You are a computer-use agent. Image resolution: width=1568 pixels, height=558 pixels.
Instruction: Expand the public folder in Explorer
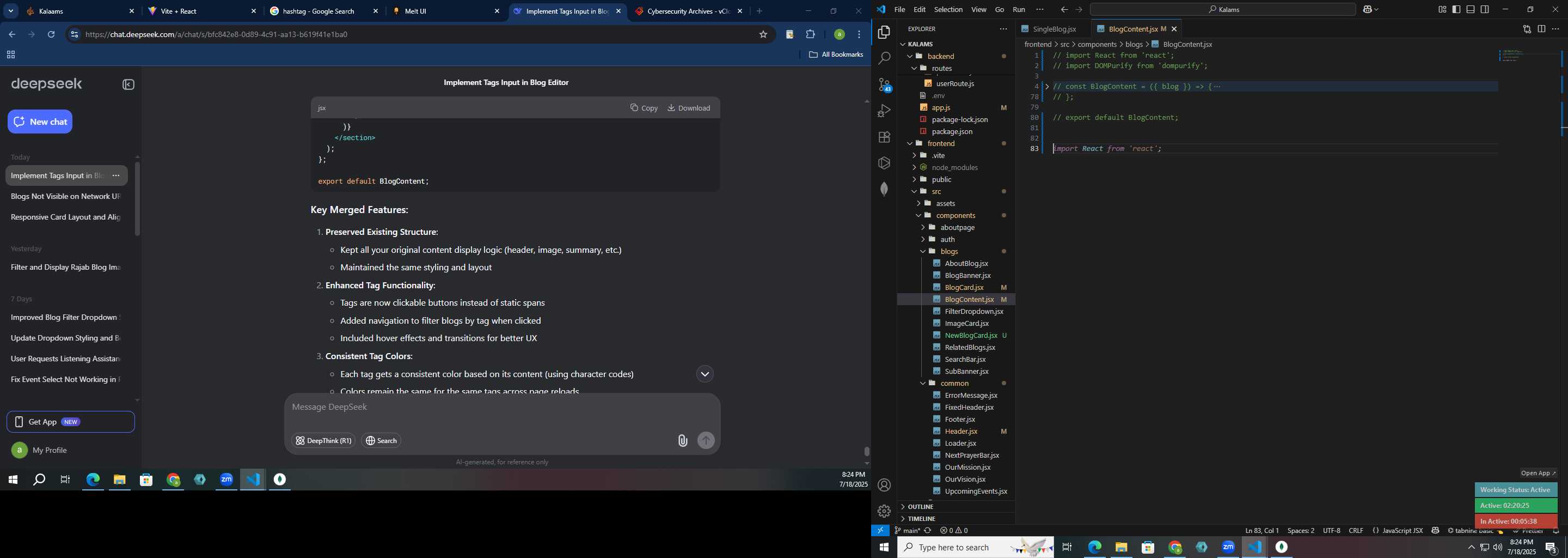click(x=955, y=180)
